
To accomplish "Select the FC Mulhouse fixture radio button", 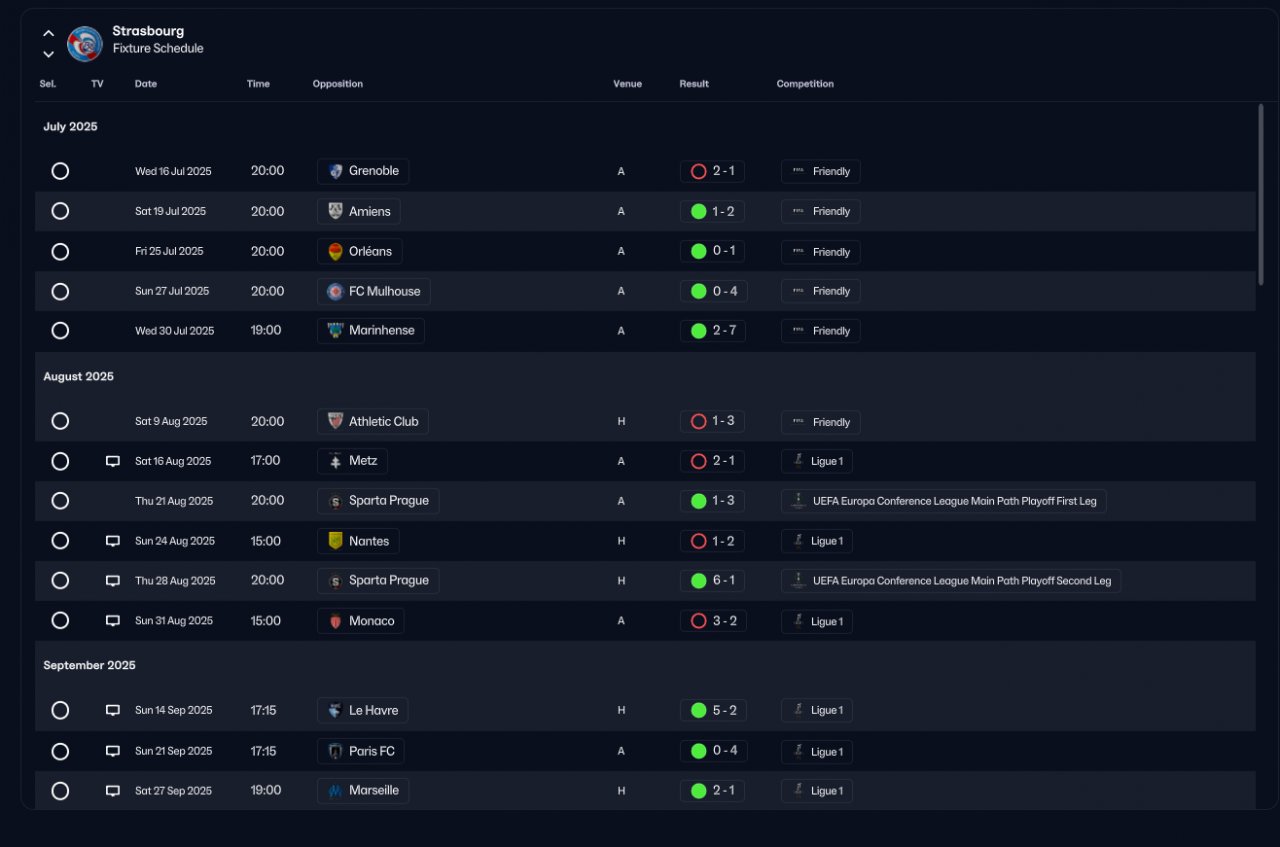I will [60, 291].
